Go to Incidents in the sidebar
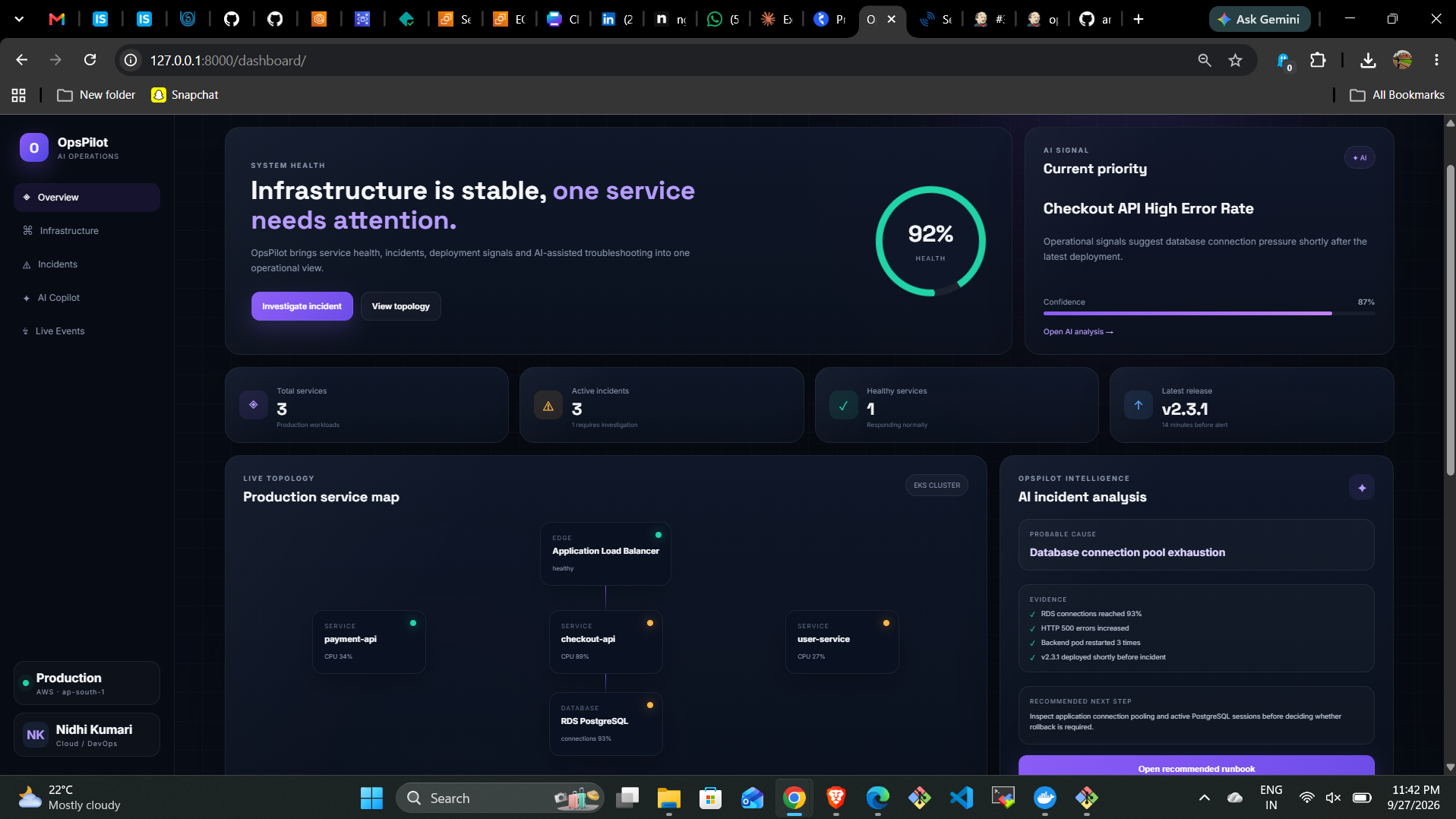Screen dimensions: 1456x819 tap(87, 264)
